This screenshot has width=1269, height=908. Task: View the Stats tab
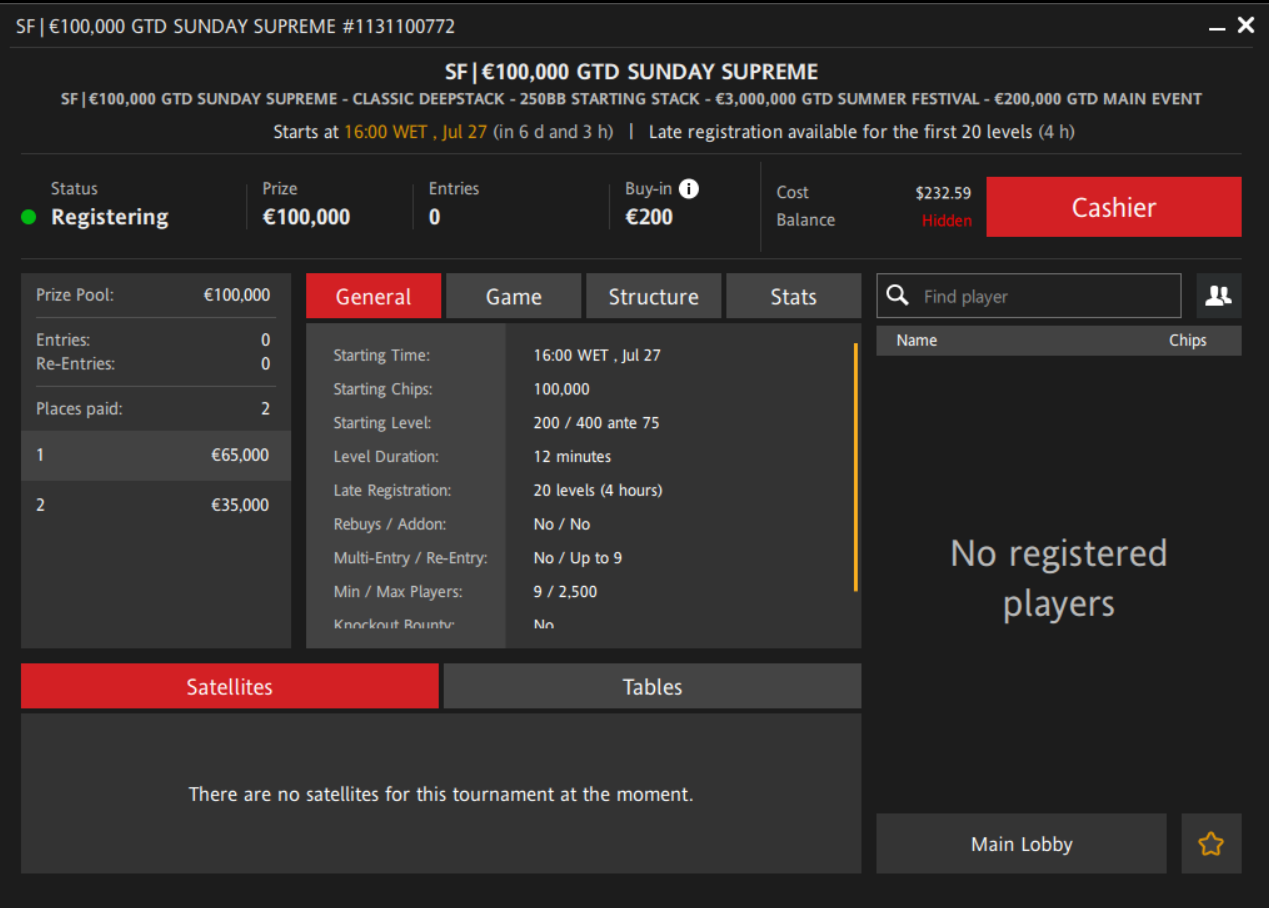[793, 297]
